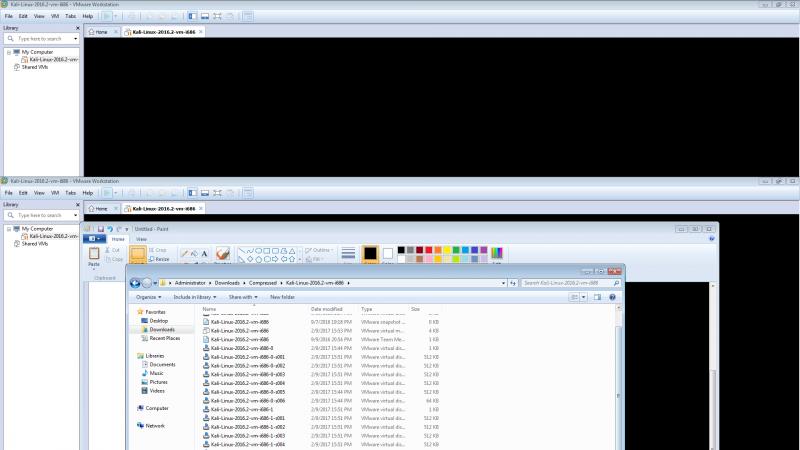800x450 pixels.
Task: Click the New folder button in Explorer
Action: [x=282, y=297]
